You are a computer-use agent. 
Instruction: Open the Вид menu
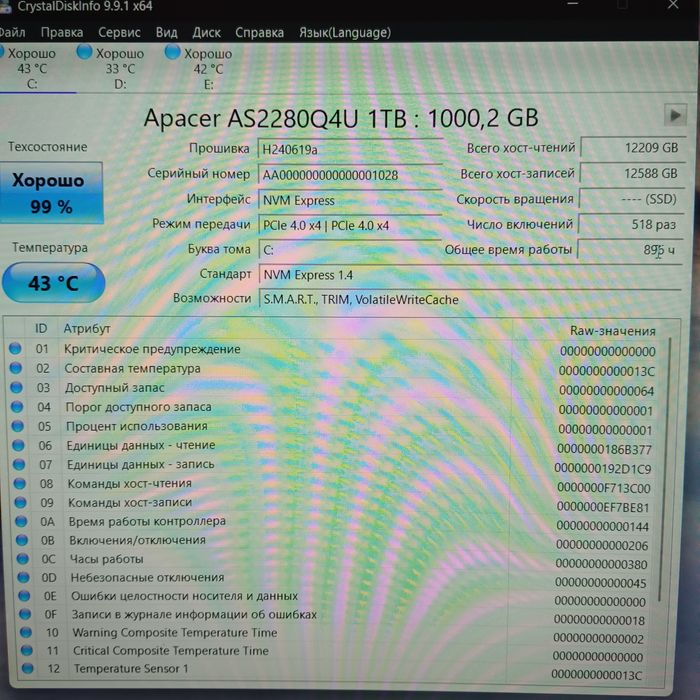point(167,33)
